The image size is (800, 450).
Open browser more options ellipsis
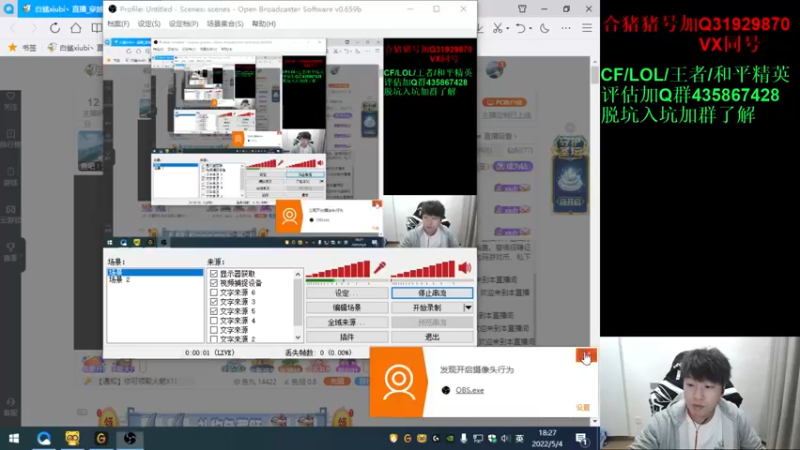[x=566, y=28]
